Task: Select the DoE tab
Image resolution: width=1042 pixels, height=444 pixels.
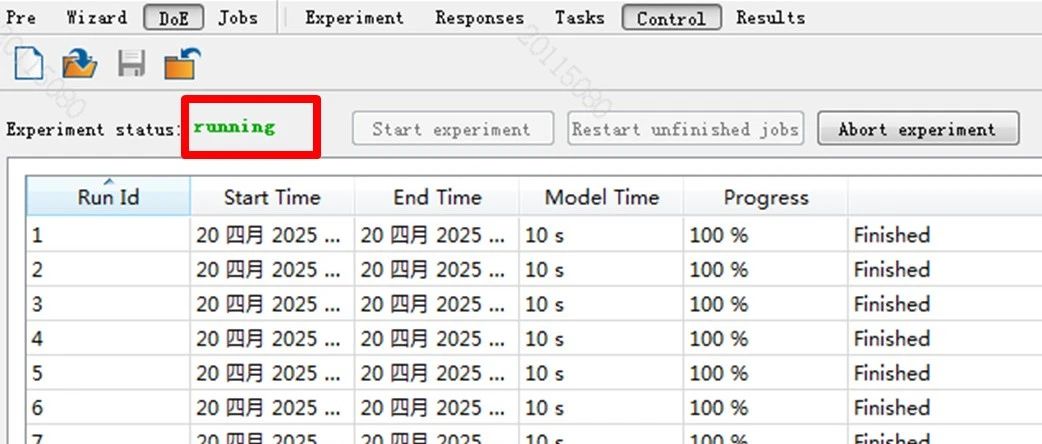Action: (173, 18)
